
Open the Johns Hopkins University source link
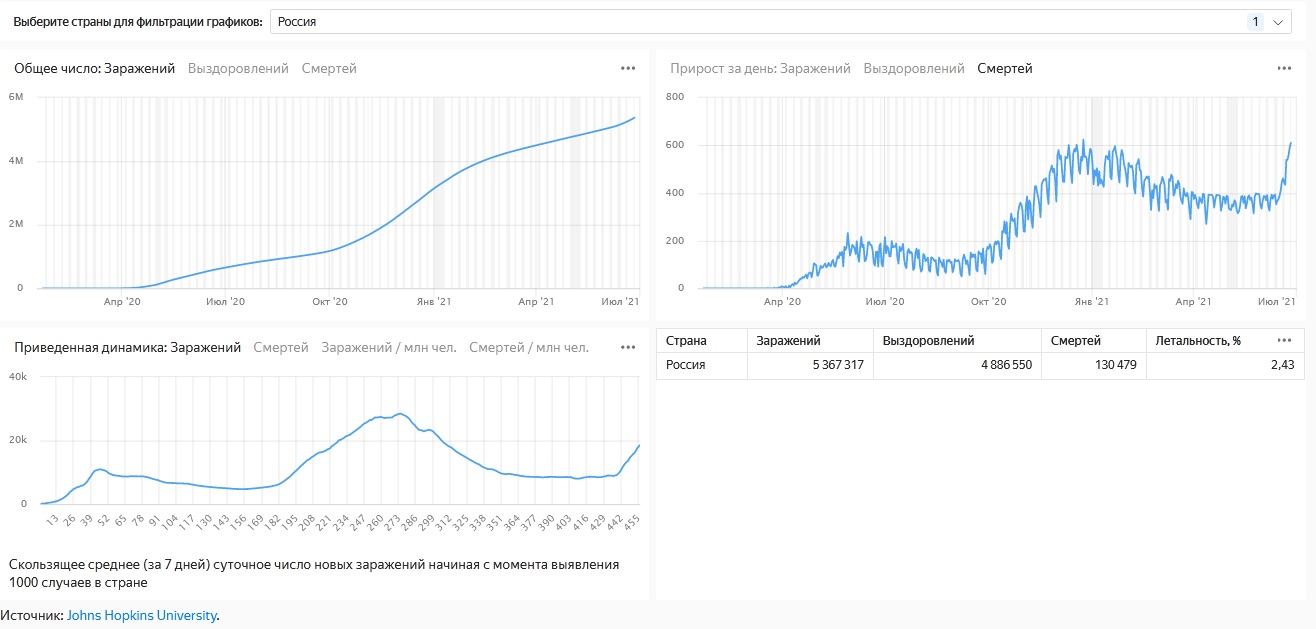point(141,615)
